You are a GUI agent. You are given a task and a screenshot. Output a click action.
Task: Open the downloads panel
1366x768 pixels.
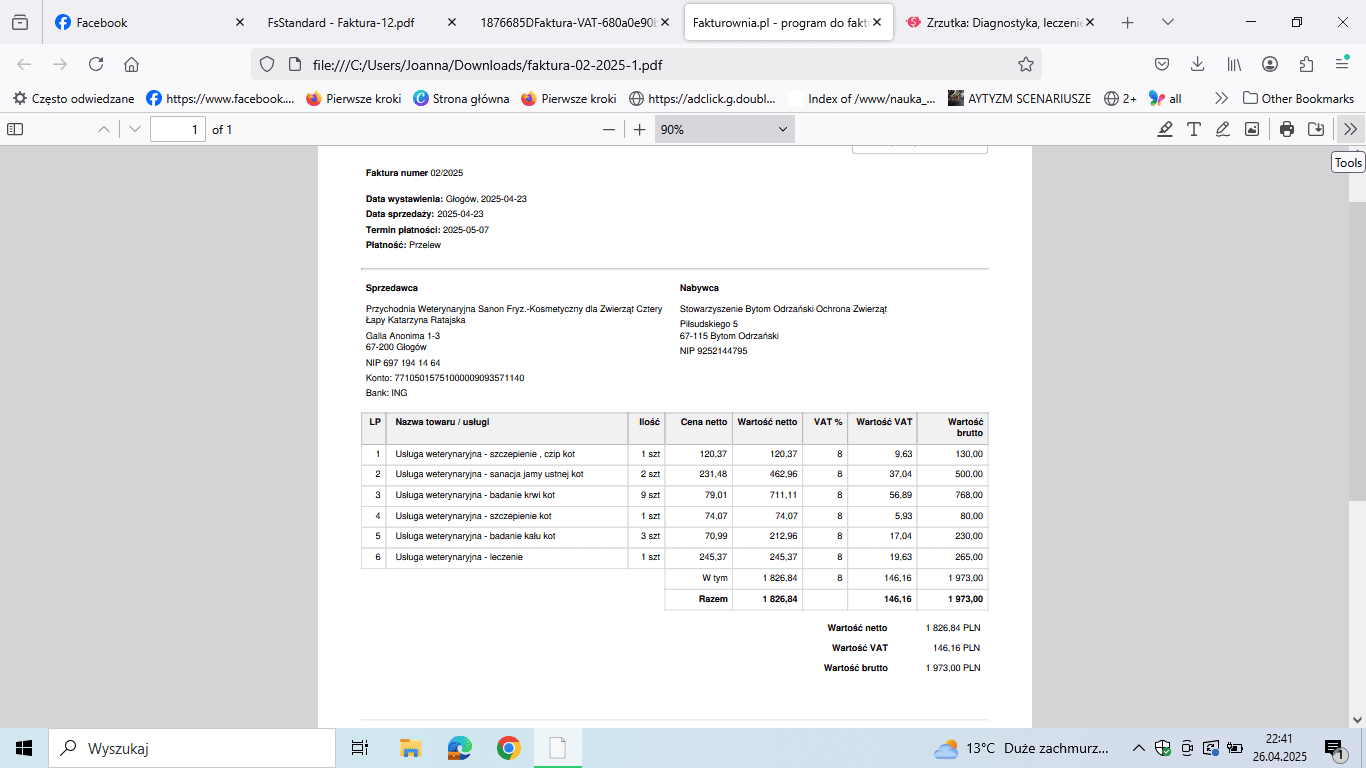pos(1198,64)
